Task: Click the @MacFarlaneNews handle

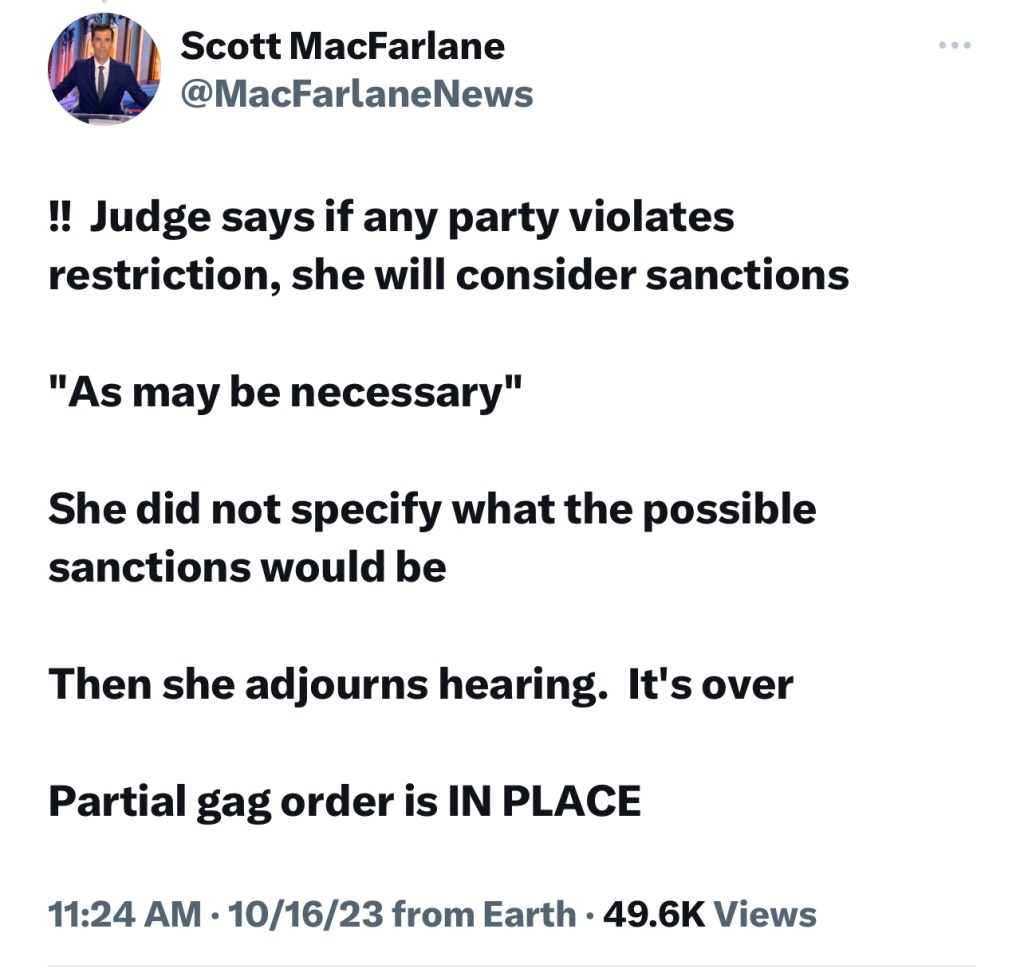Action: 356,94
